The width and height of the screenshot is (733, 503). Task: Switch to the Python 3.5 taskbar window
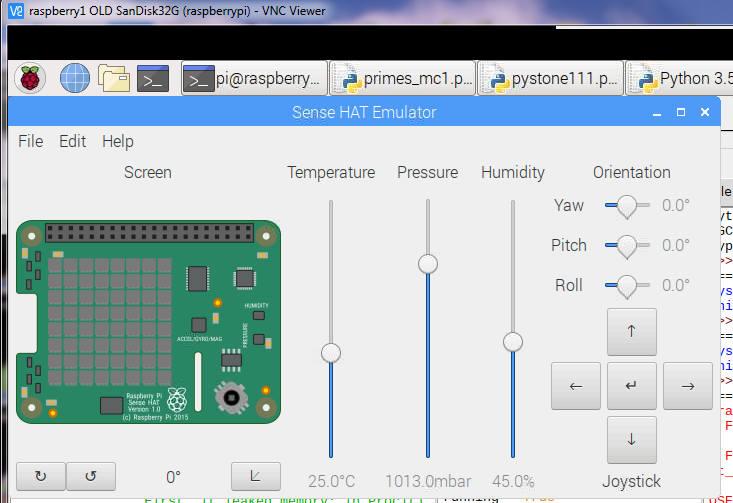(x=679, y=79)
